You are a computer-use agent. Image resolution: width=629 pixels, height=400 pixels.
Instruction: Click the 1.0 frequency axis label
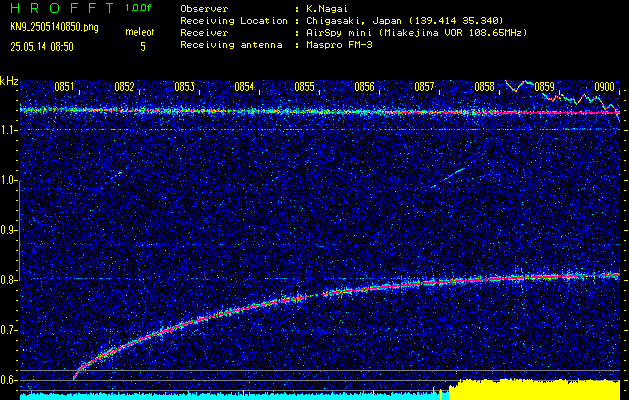pos(9,181)
